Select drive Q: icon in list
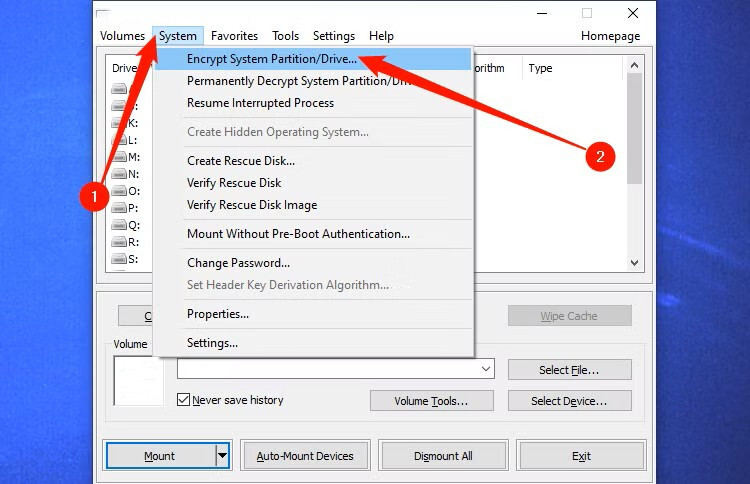 (x=119, y=225)
